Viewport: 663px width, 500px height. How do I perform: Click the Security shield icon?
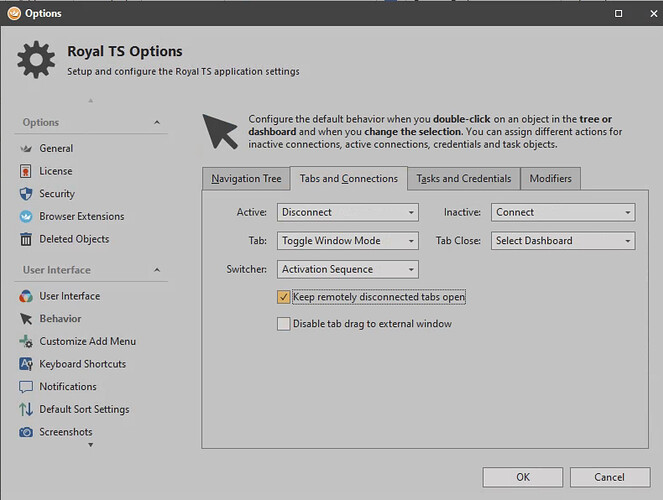pyautogui.click(x=27, y=194)
